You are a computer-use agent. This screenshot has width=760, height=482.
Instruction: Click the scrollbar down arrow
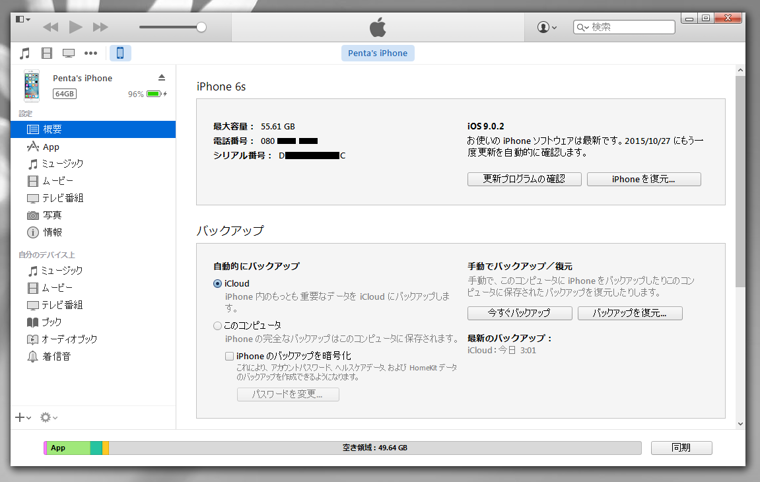click(x=740, y=424)
